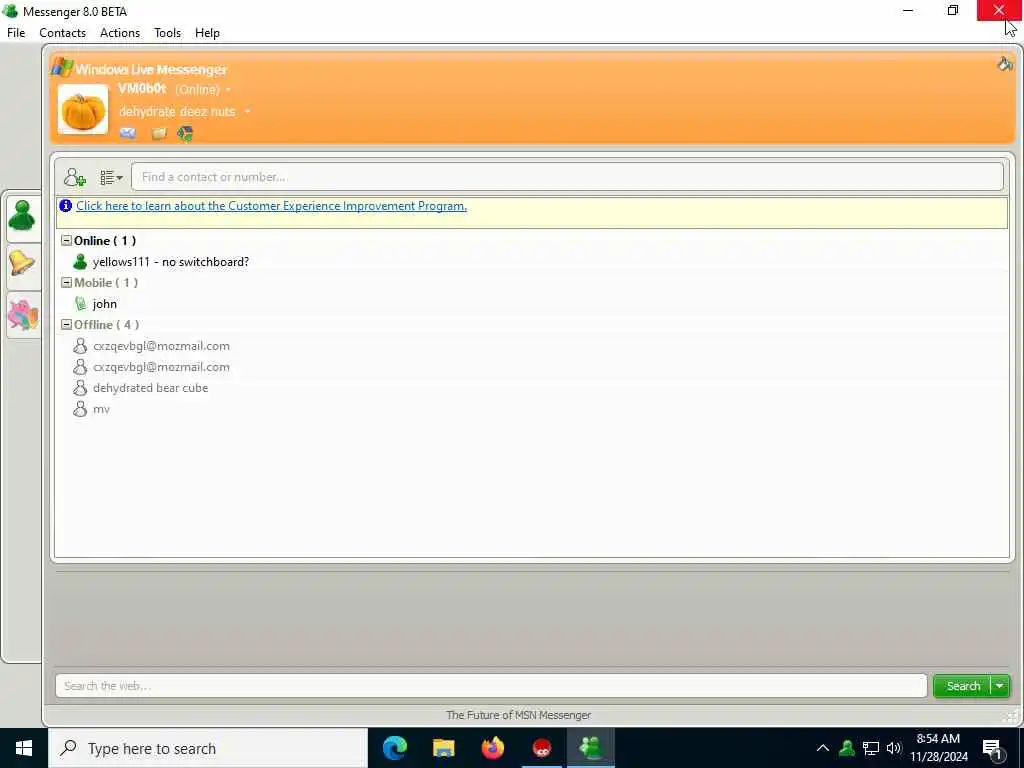Image resolution: width=1024 pixels, height=768 pixels.
Task: Click The Future of MSN Messenger text
Action: coord(519,715)
